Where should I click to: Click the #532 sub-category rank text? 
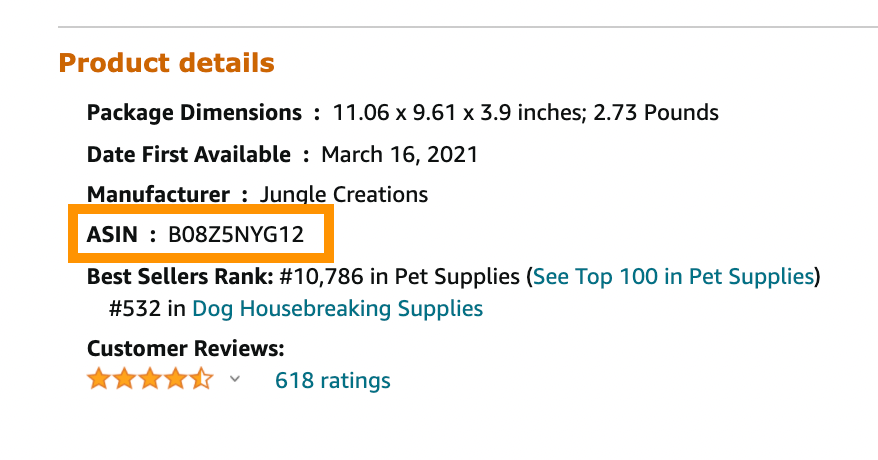coord(135,308)
